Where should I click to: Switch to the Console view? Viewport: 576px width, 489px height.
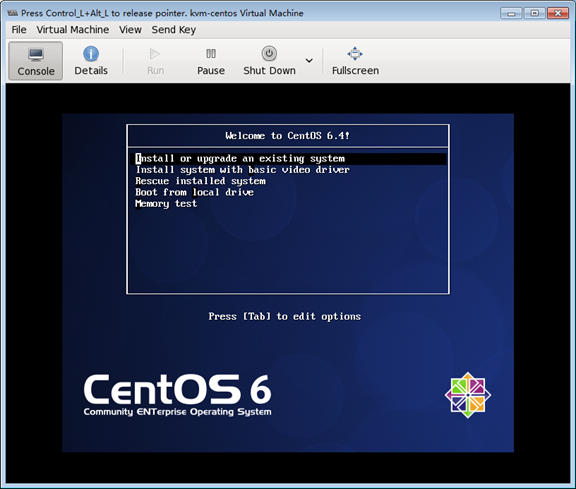click(36, 61)
